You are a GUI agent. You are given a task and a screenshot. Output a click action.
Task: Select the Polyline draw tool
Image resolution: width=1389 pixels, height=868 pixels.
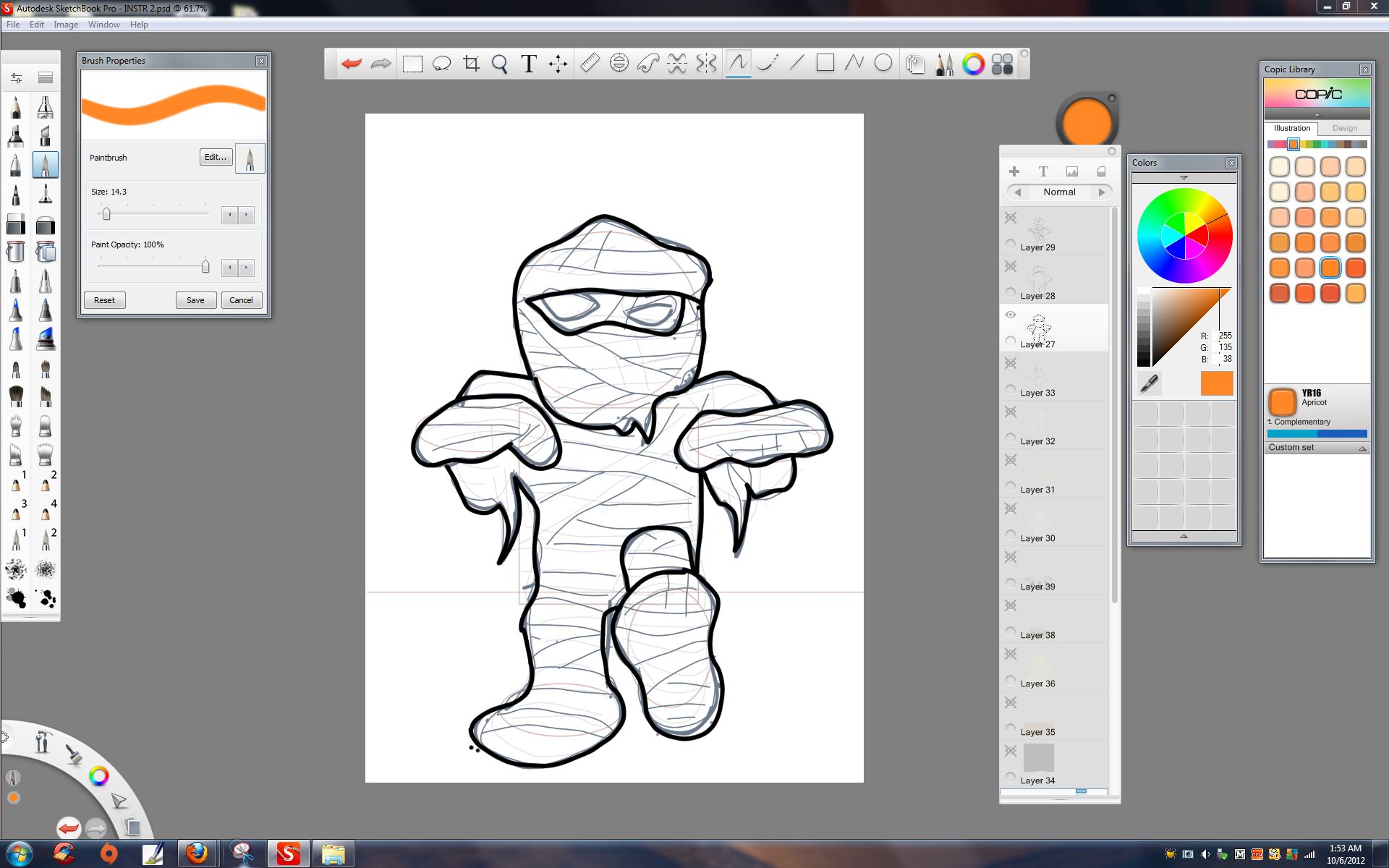pos(854,64)
